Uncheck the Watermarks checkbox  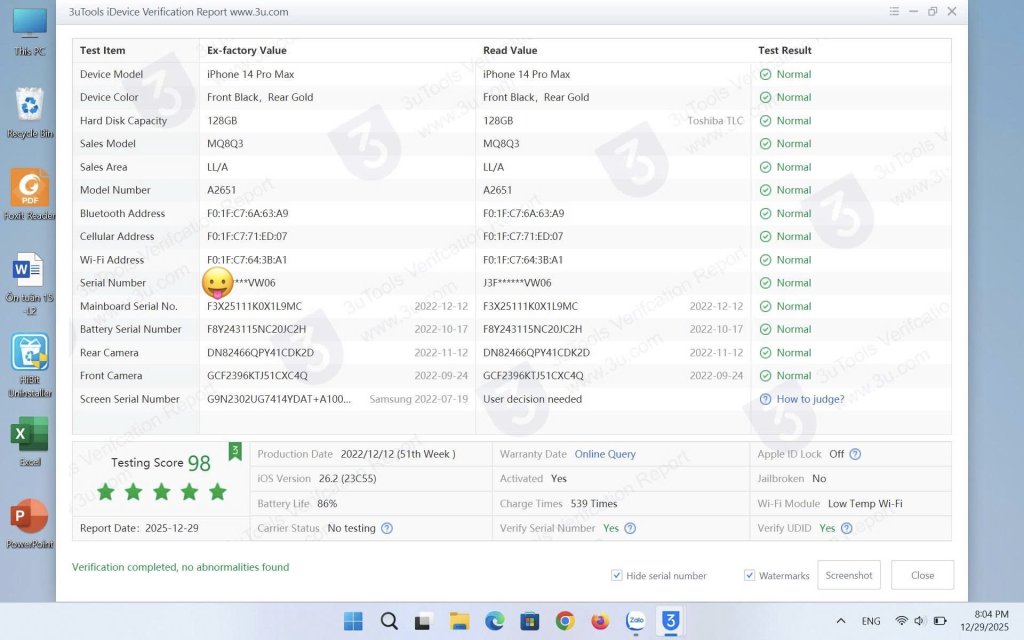coord(750,575)
